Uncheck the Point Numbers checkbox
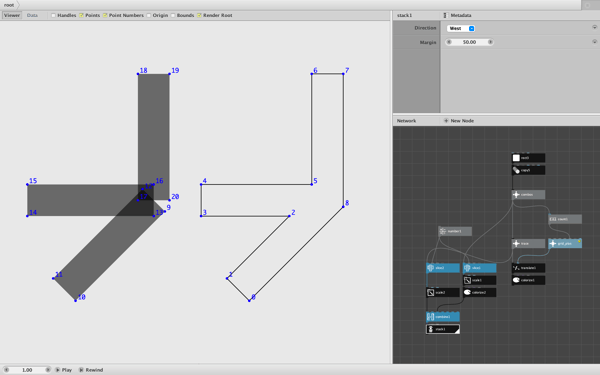The height and width of the screenshot is (375, 600). tap(105, 15)
